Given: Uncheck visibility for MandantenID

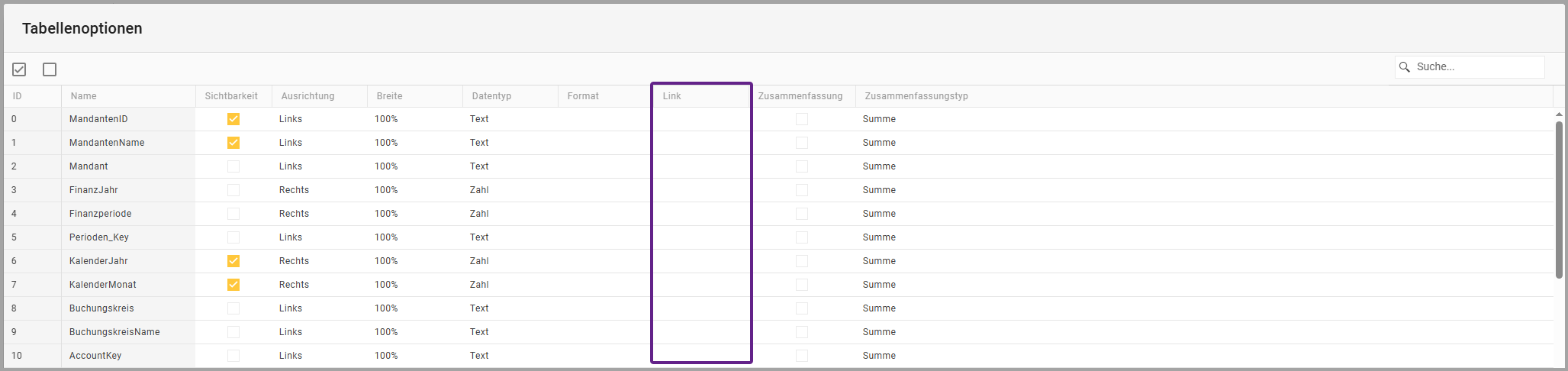Looking at the screenshot, I should tap(233, 119).
